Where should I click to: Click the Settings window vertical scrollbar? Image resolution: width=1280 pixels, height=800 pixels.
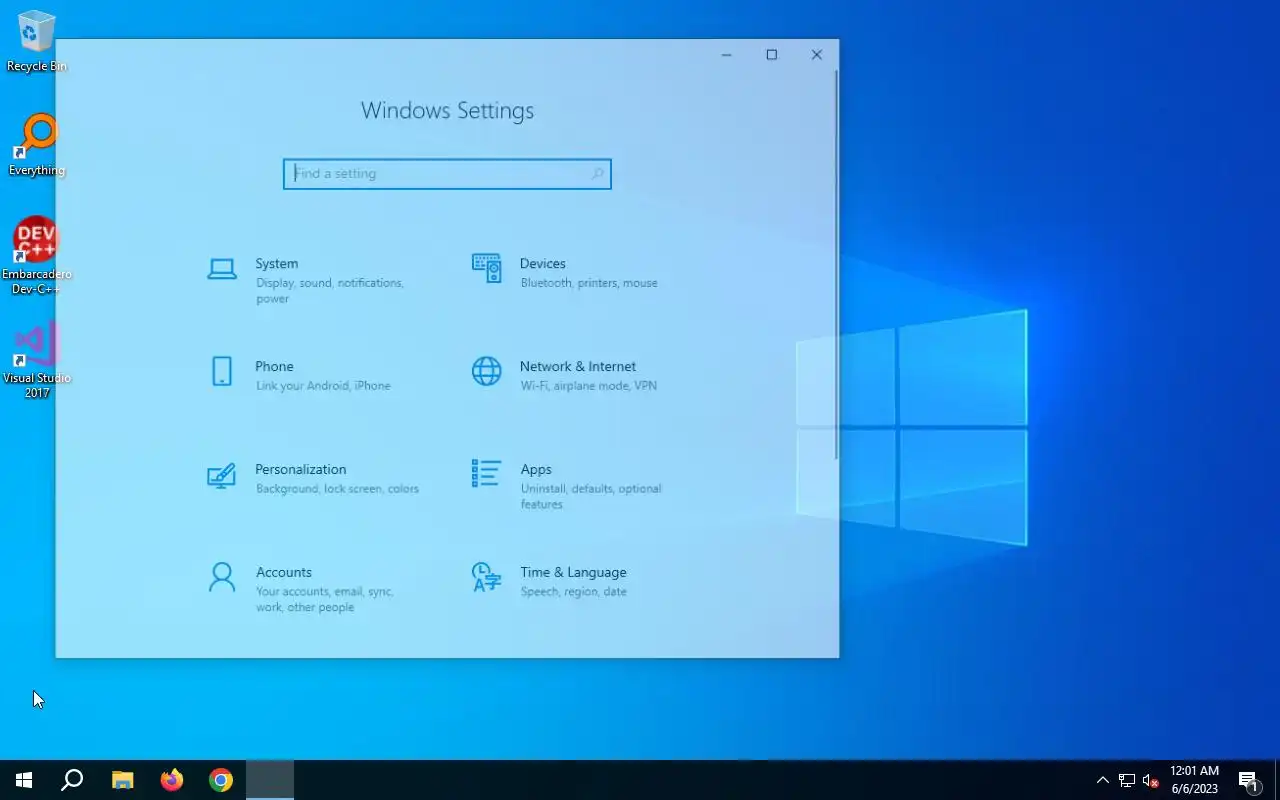[836, 265]
